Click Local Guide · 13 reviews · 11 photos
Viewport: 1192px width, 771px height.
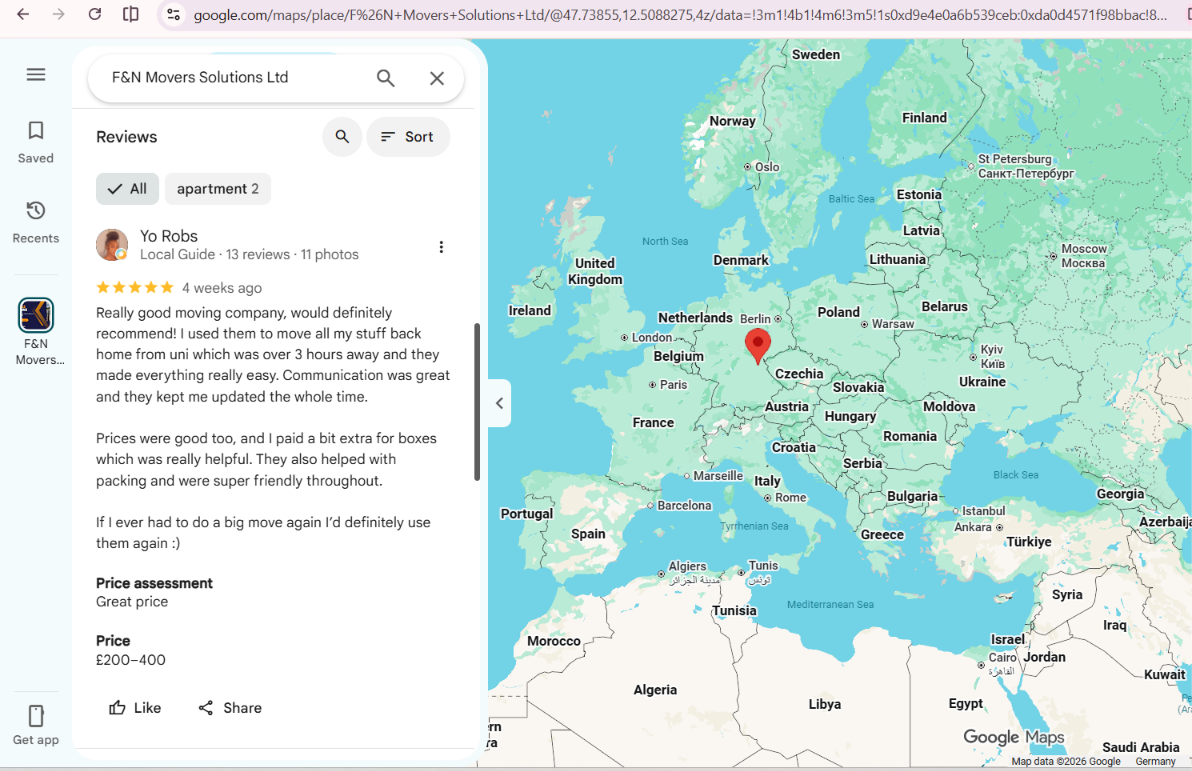pos(249,254)
